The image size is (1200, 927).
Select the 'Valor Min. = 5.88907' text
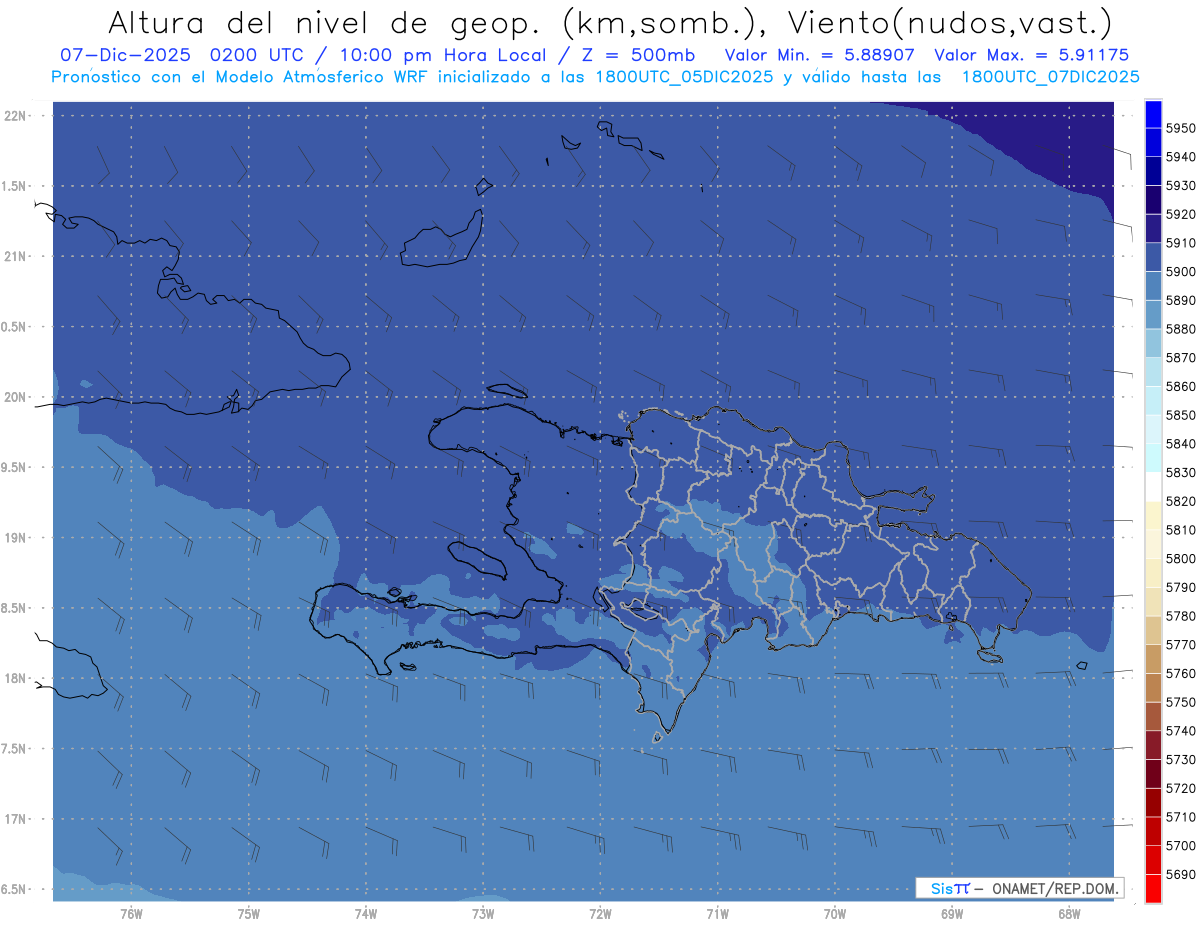819,55
